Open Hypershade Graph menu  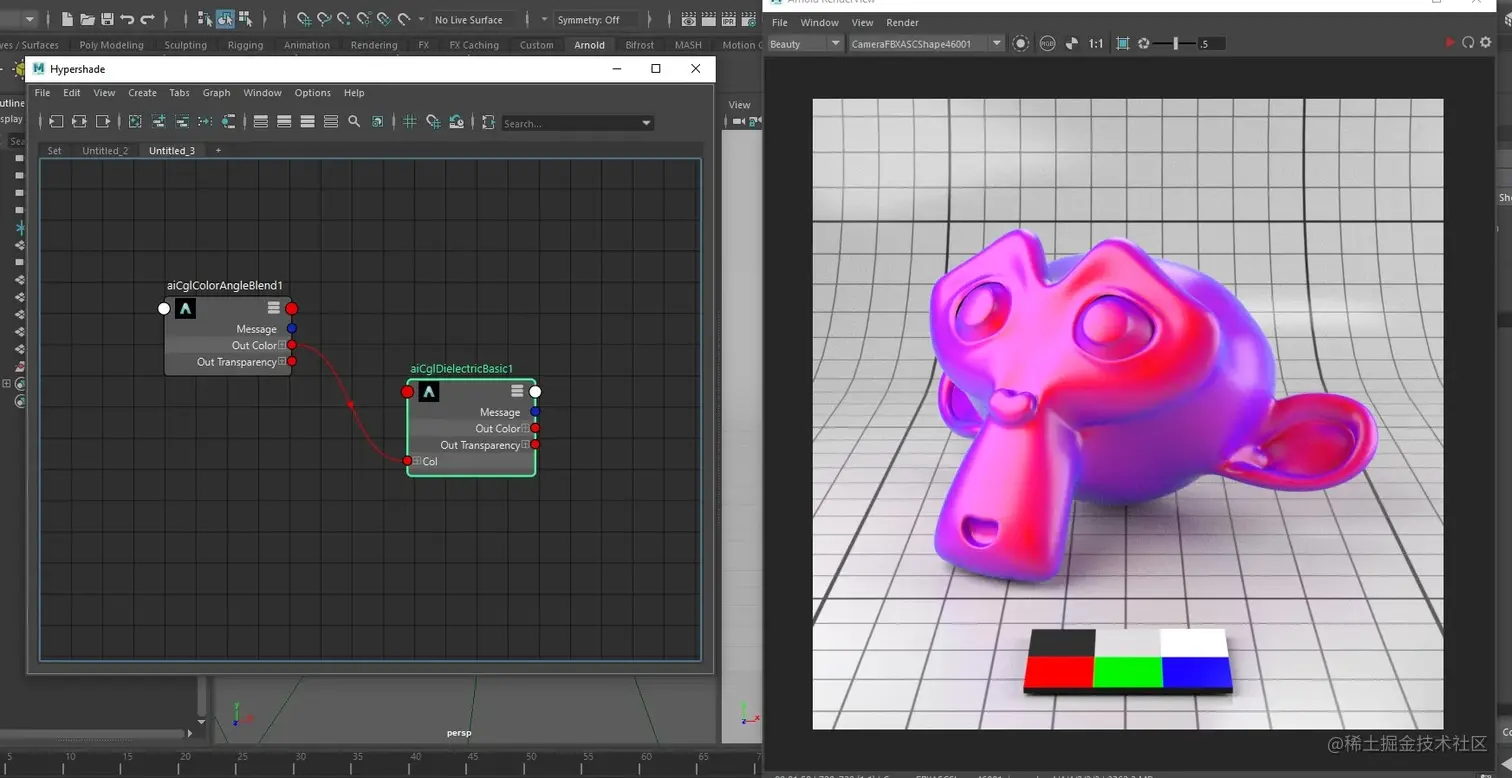(x=216, y=93)
